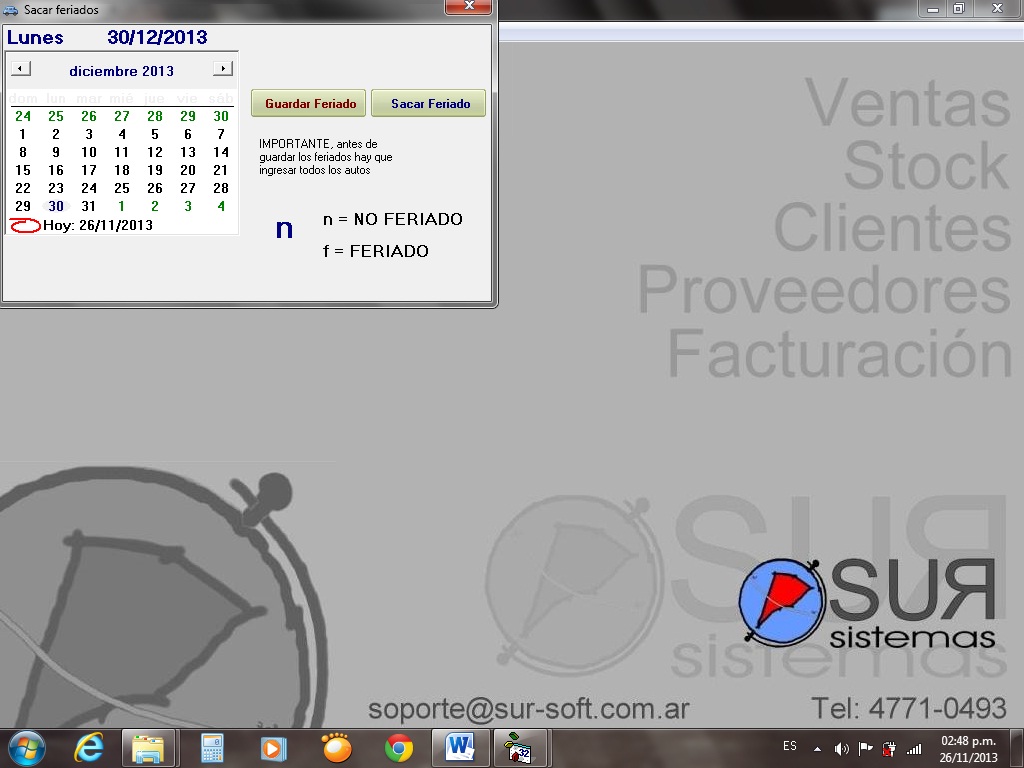Advance the calendar to the next month
The width and height of the screenshot is (1024, 768).
click(223, 69)
